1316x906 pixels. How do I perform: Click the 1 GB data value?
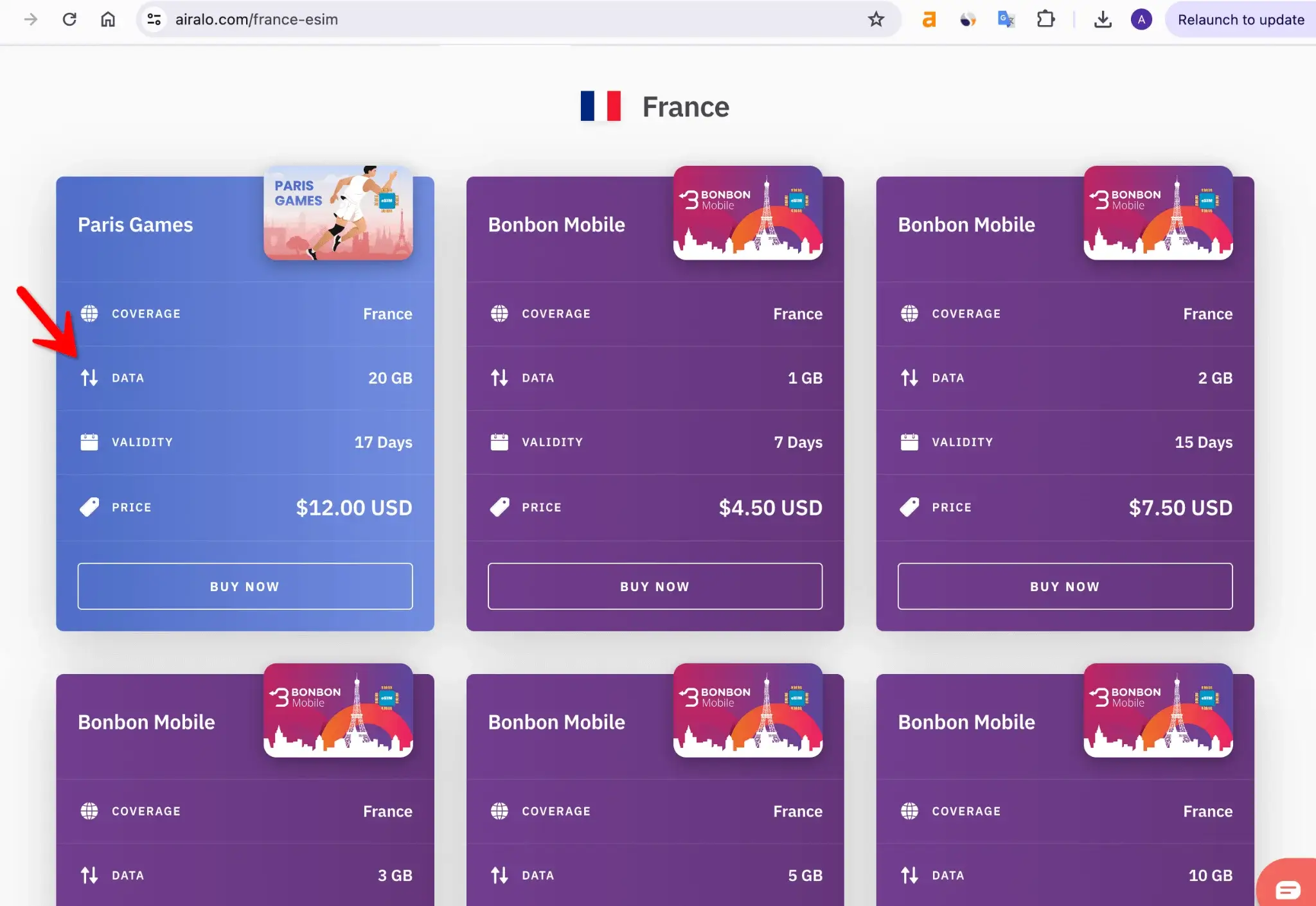click(805, 378)
